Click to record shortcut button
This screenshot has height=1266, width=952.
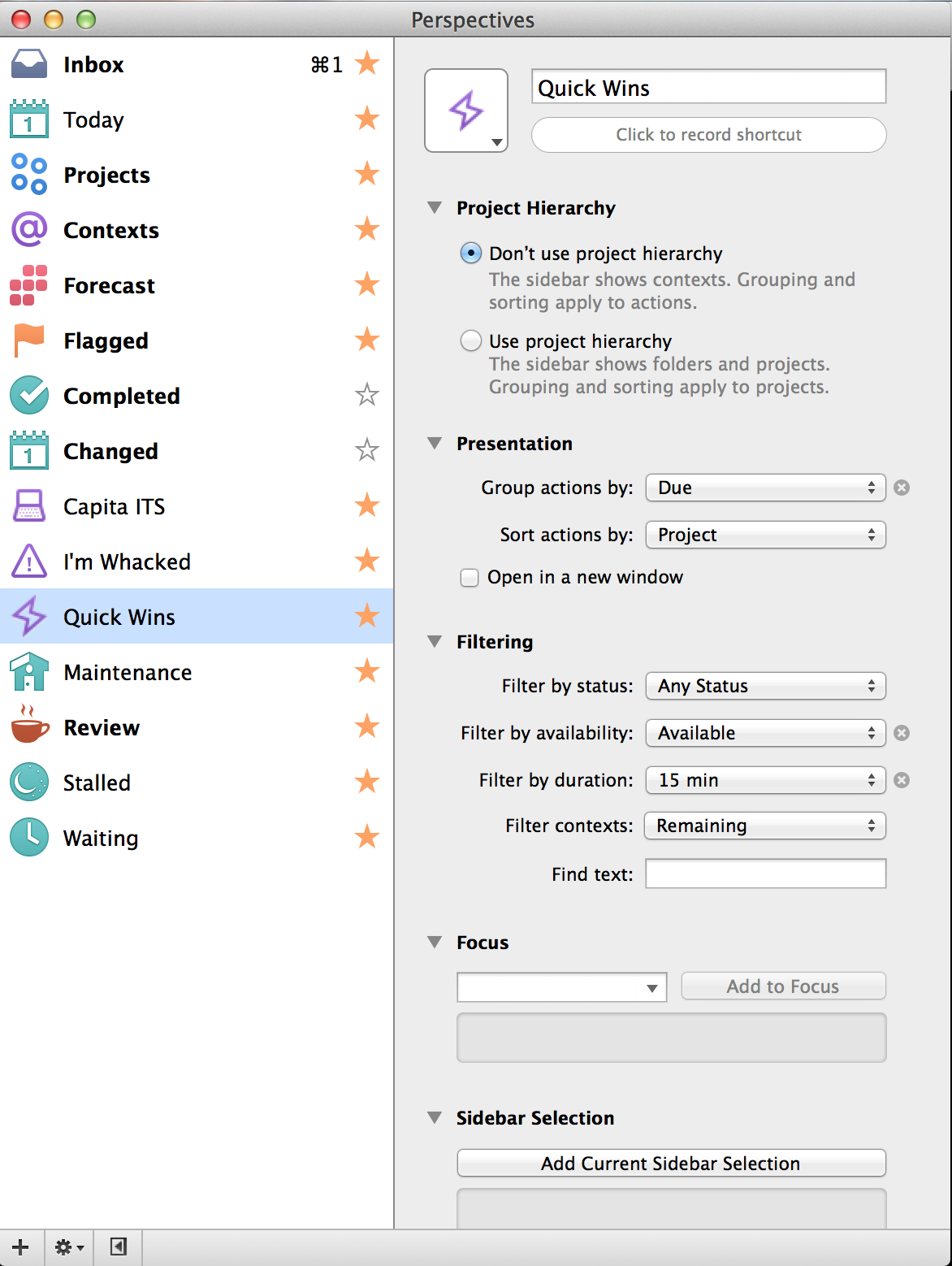point(708,135)
